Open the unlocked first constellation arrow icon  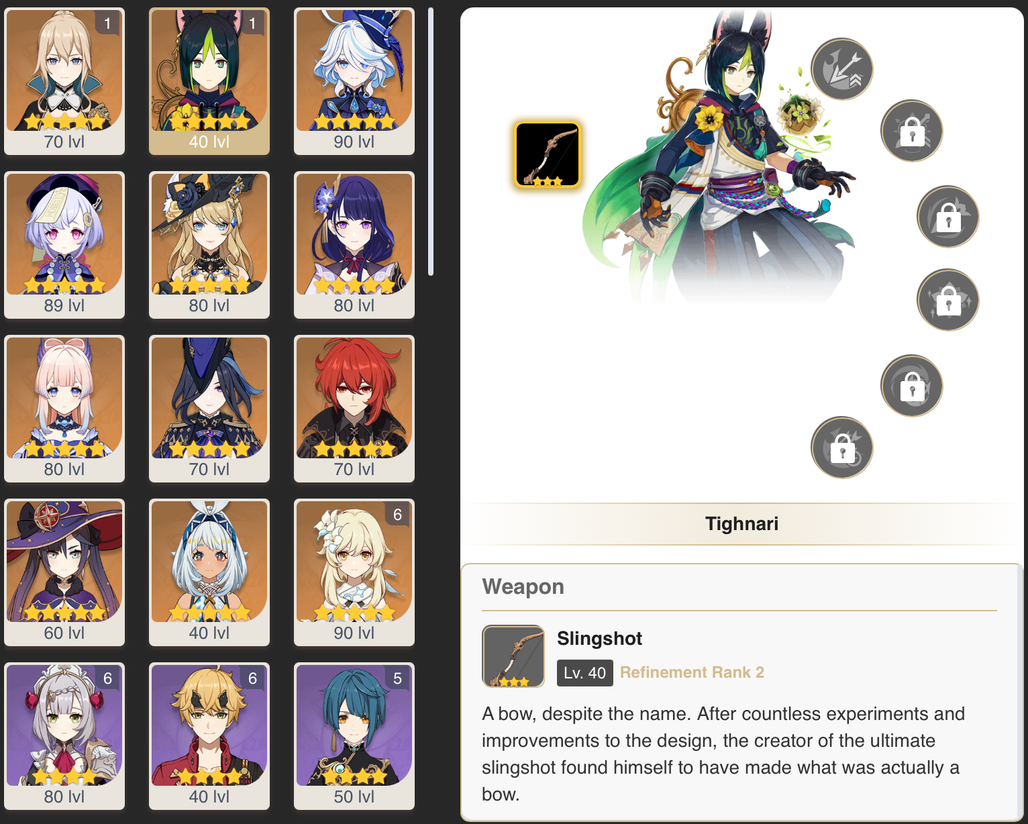pos(842,69)
